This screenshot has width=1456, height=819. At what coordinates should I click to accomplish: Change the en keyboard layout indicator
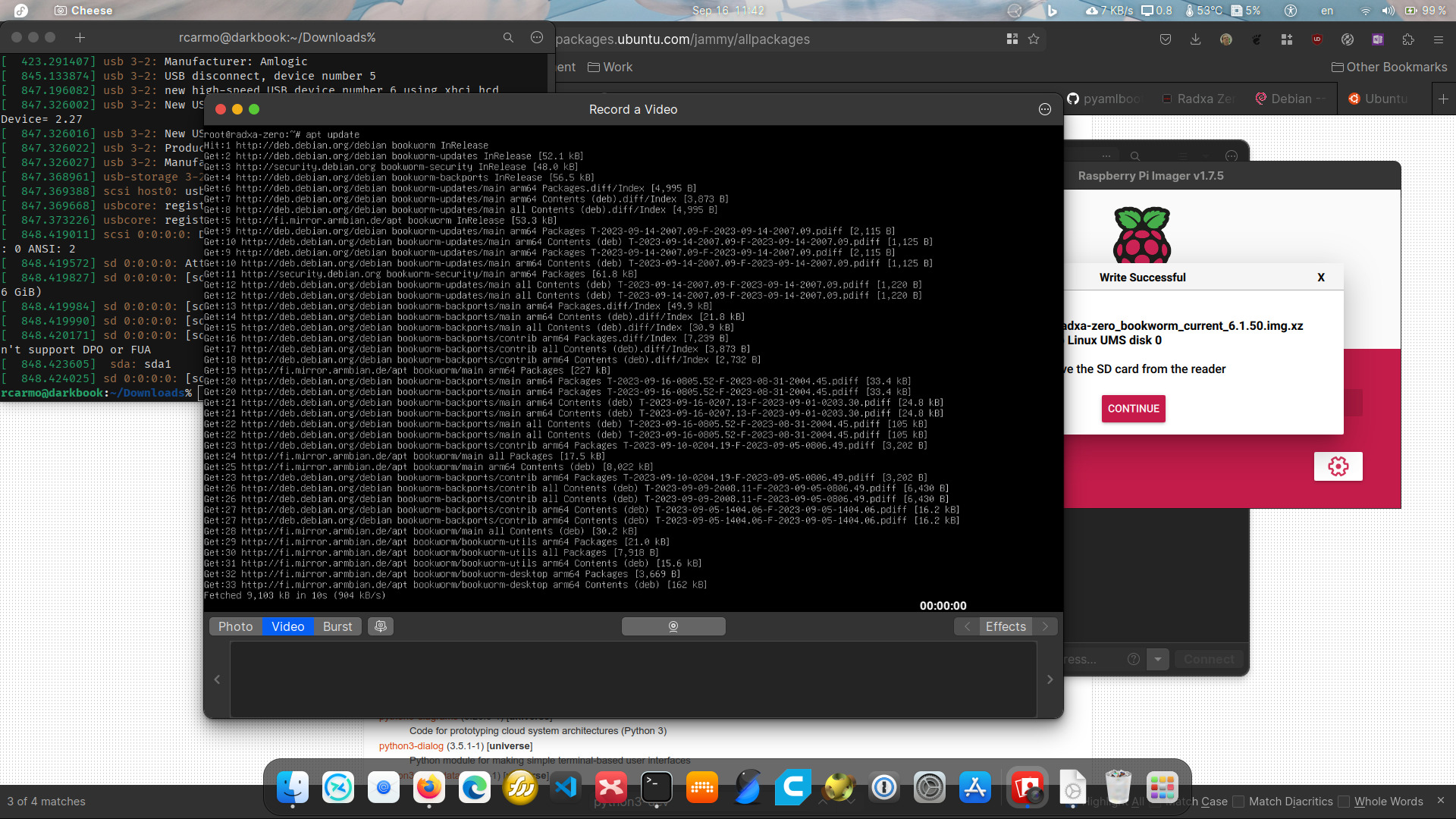pyautogui.click(x=1327, y=11)
